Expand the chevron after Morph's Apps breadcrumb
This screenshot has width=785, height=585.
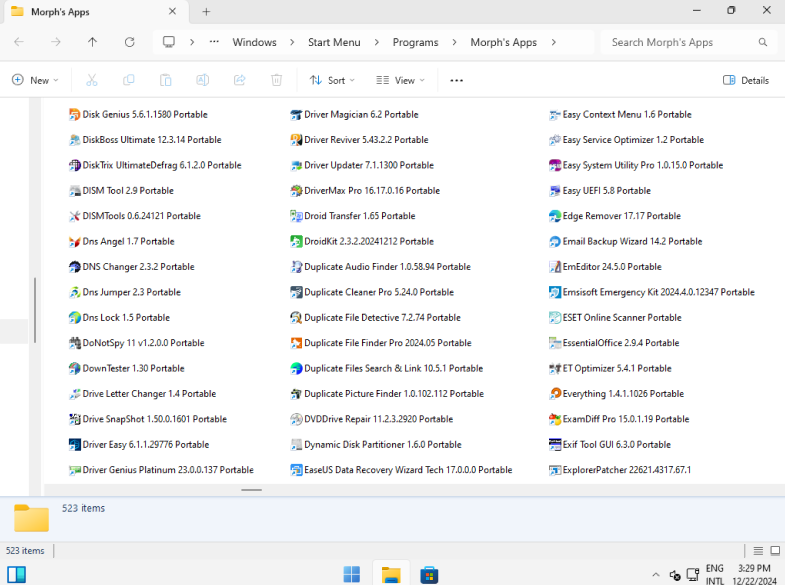[553, 43]
